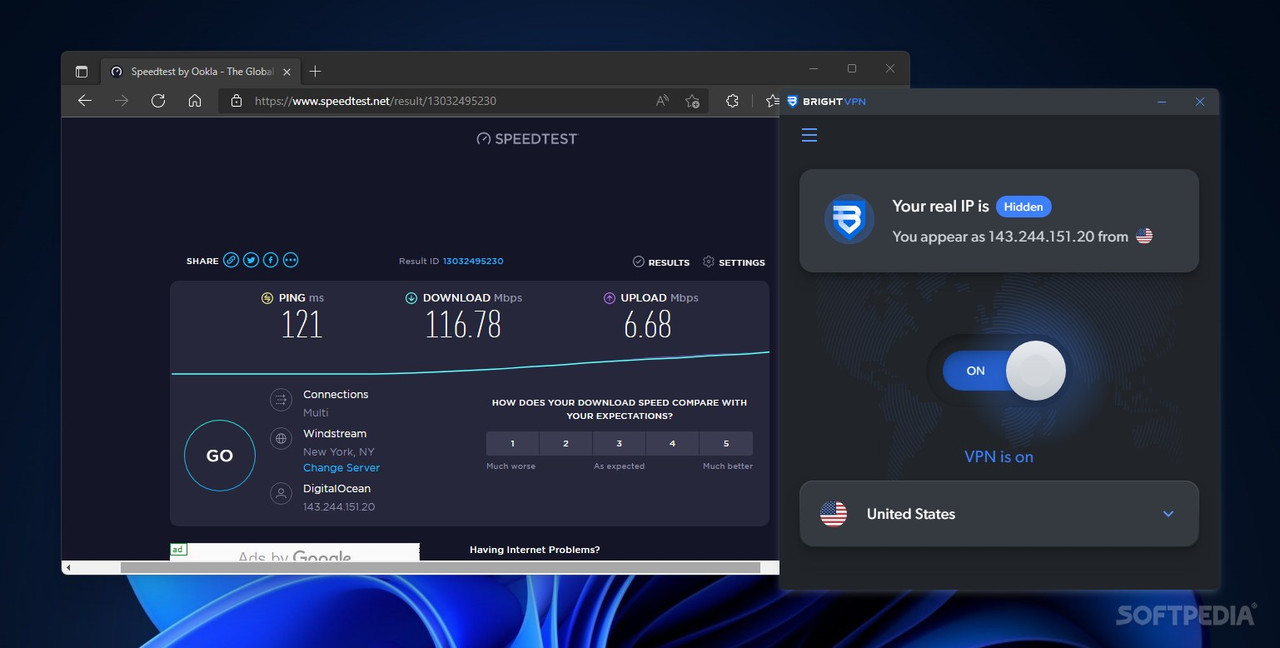Open a new browser tab
The width and height of the screenshot is (1280, 648).
315,71
